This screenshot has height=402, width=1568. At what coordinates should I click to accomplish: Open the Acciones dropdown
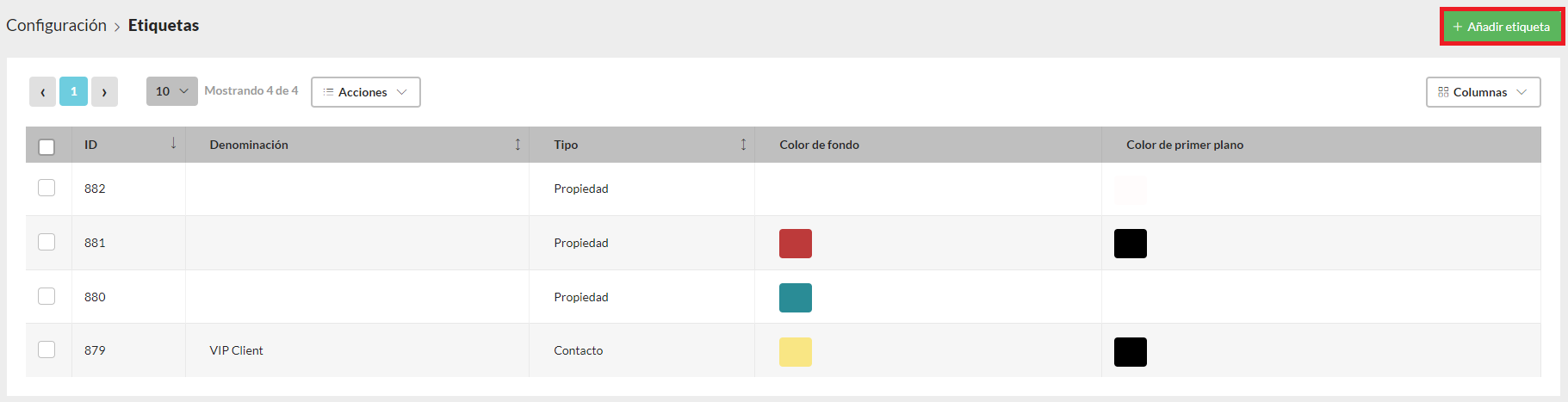(365, 92)
